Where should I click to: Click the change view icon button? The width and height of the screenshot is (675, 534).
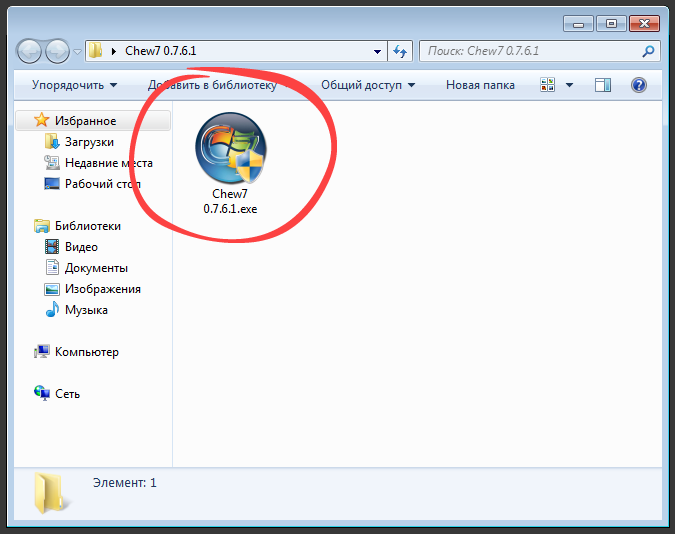point(548,86)
